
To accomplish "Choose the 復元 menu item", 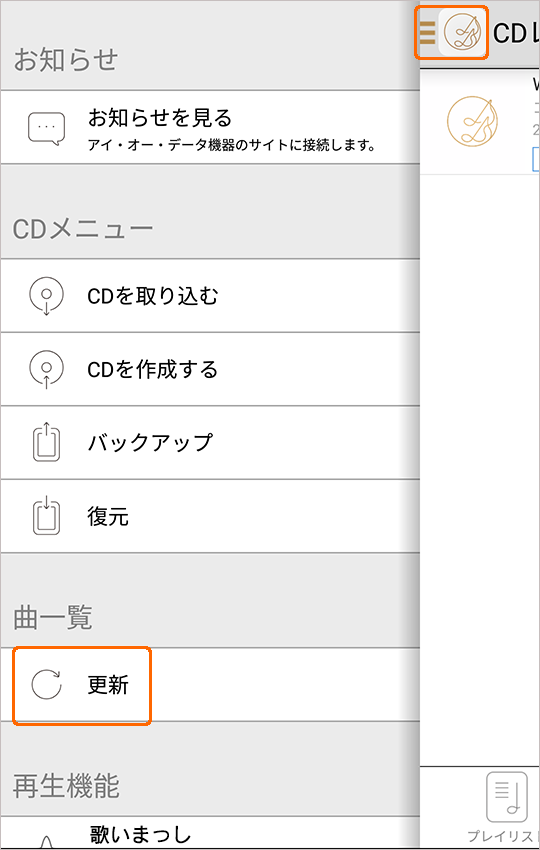I will pos(210,517).
